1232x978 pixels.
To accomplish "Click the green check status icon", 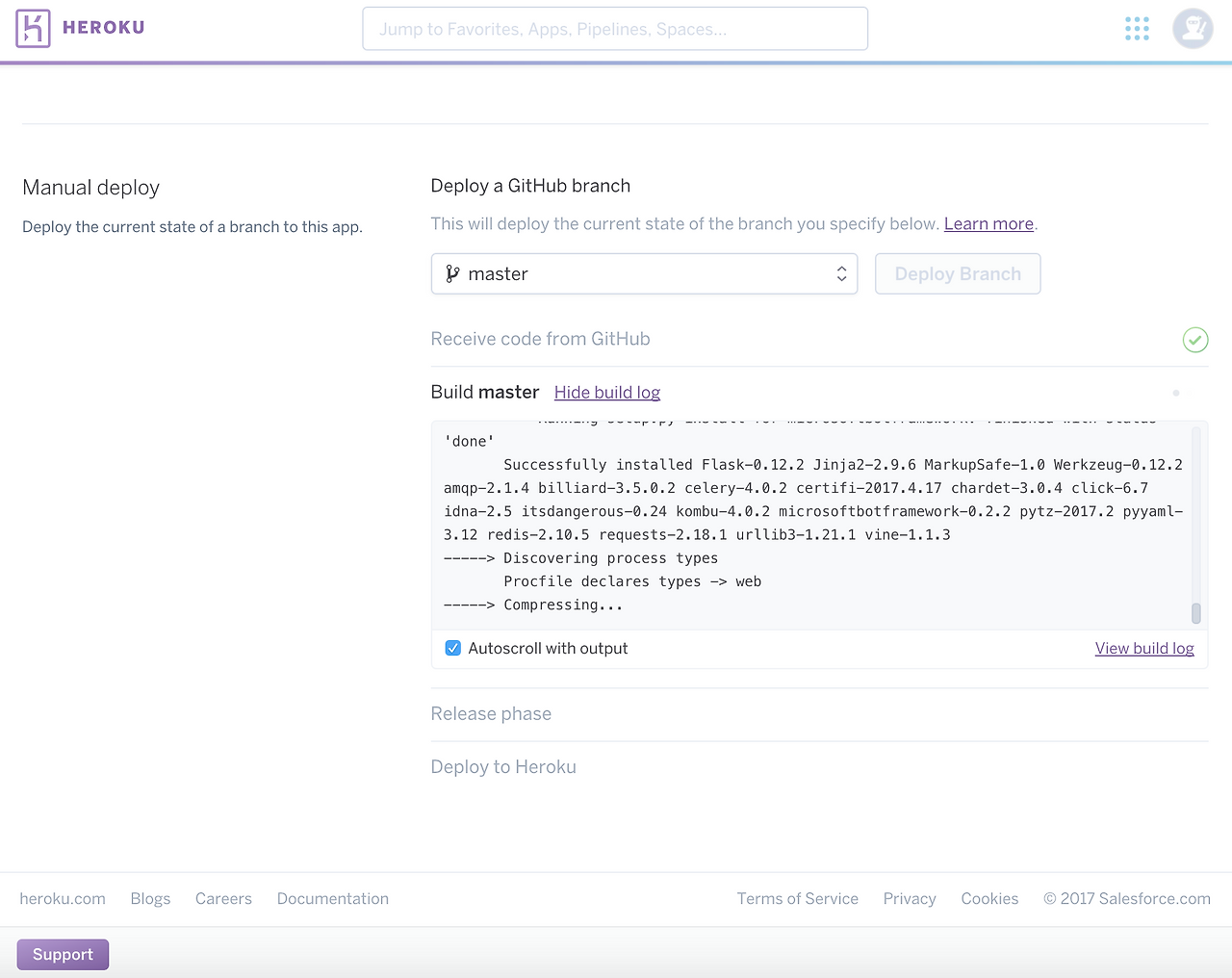I will (1195, 340).
